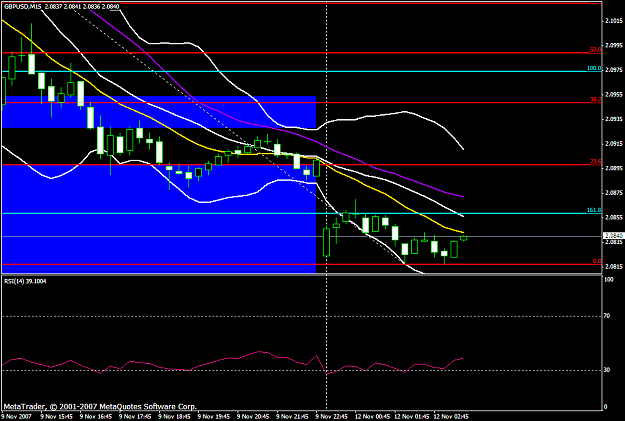The height and width of the screenshot is (421, 625).
Task: Click the 2.0815 price axis label
Action: pos(614,267)
